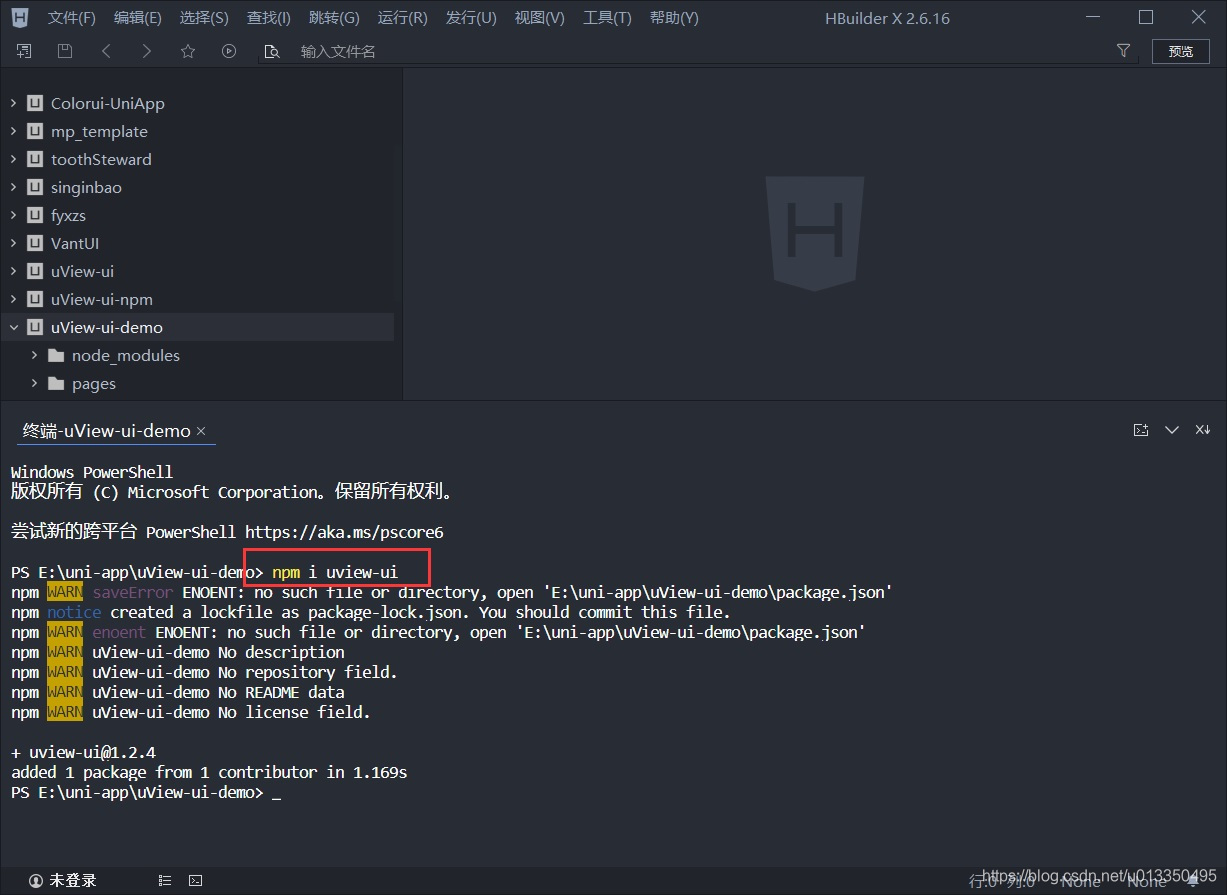The image size is (1227, 895).
Task: Click the run play-circle icon
Action: pos(229,51)
